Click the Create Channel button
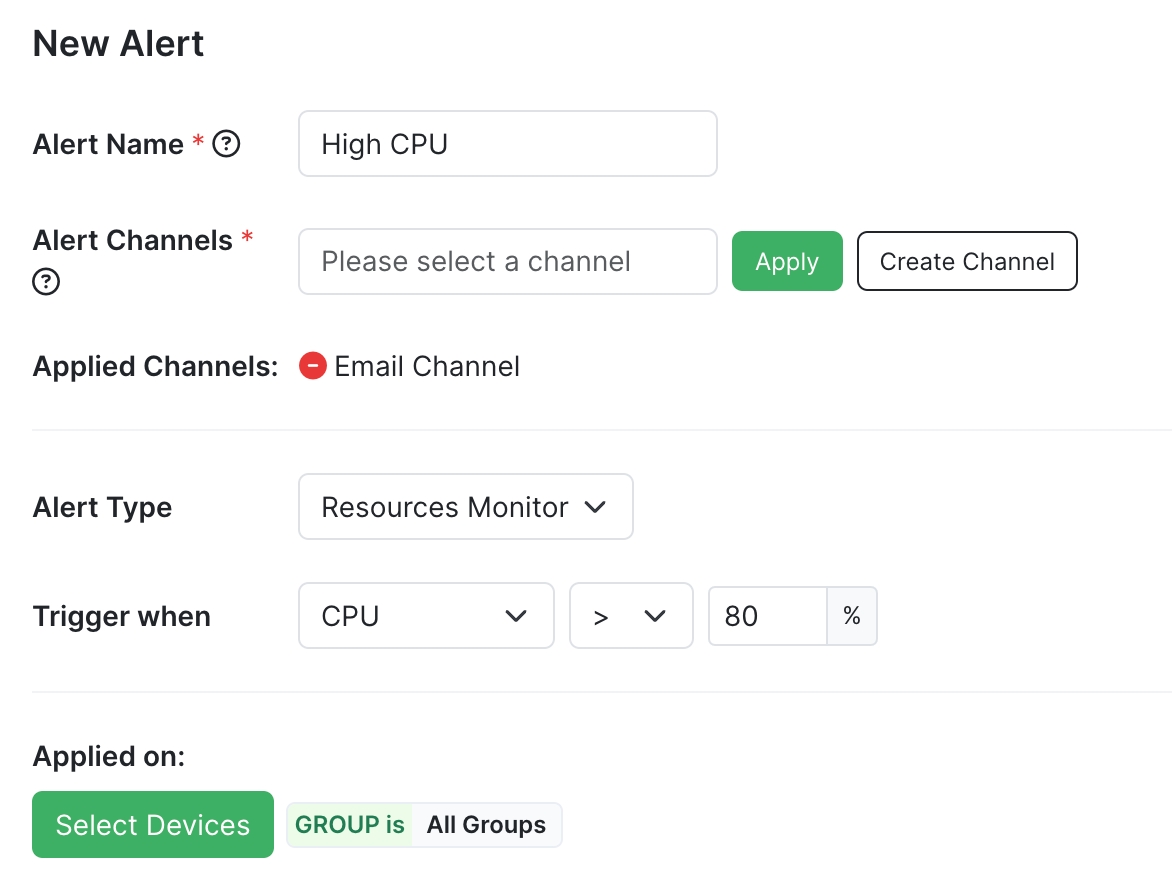1172x880 pixels. coord(966,262)
